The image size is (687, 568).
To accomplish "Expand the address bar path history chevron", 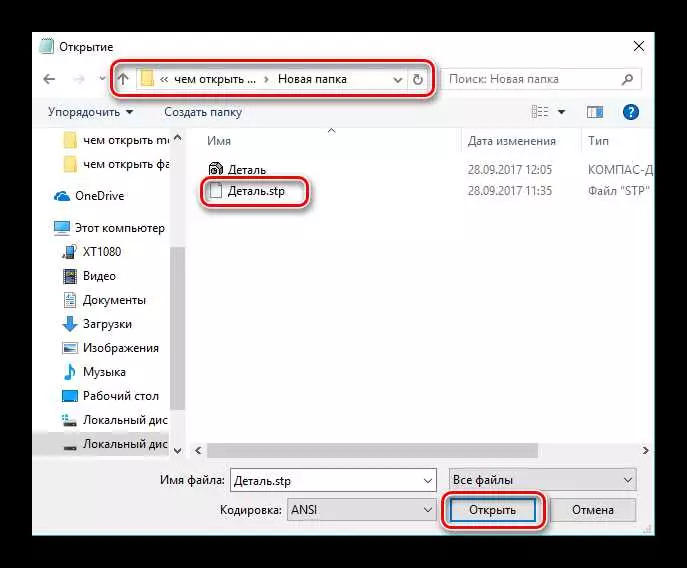I will pos(397,80).
